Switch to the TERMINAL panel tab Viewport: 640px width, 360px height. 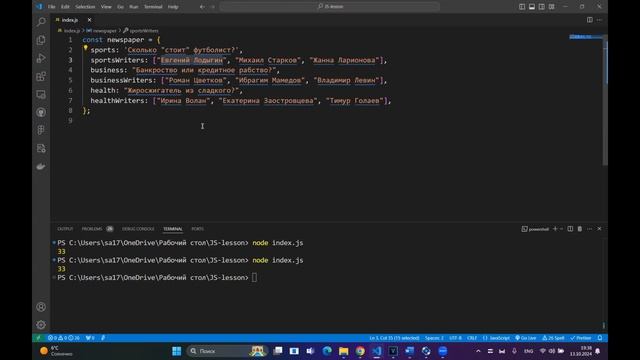pyautogui.click(x=173, y=229)
